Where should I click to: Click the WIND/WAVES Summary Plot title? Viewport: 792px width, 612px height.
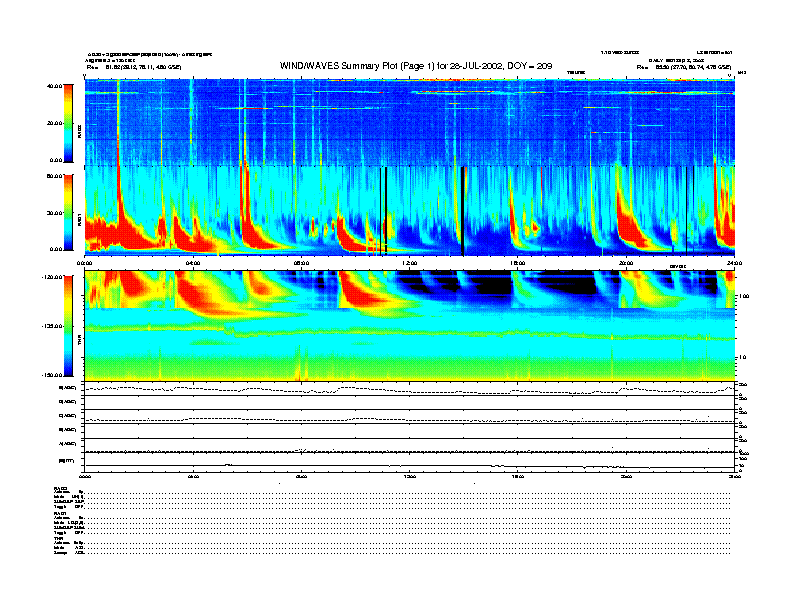point(416,66)
